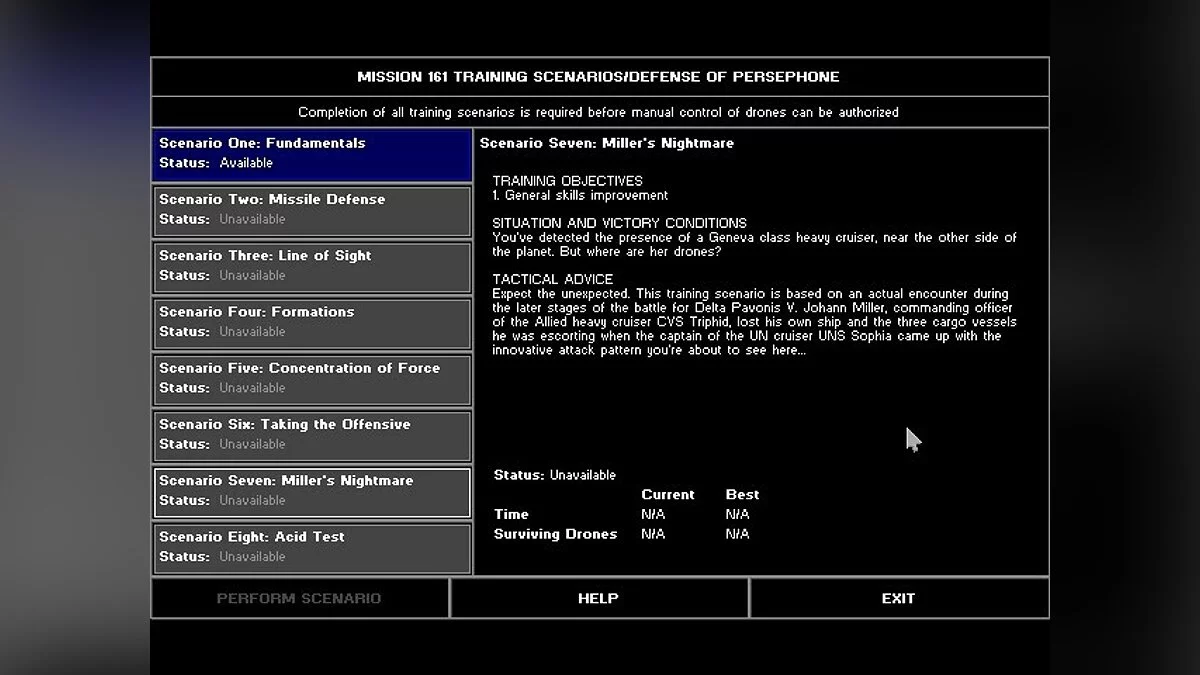Select Scenario Three: Line of Sight

tap(312, 266)
